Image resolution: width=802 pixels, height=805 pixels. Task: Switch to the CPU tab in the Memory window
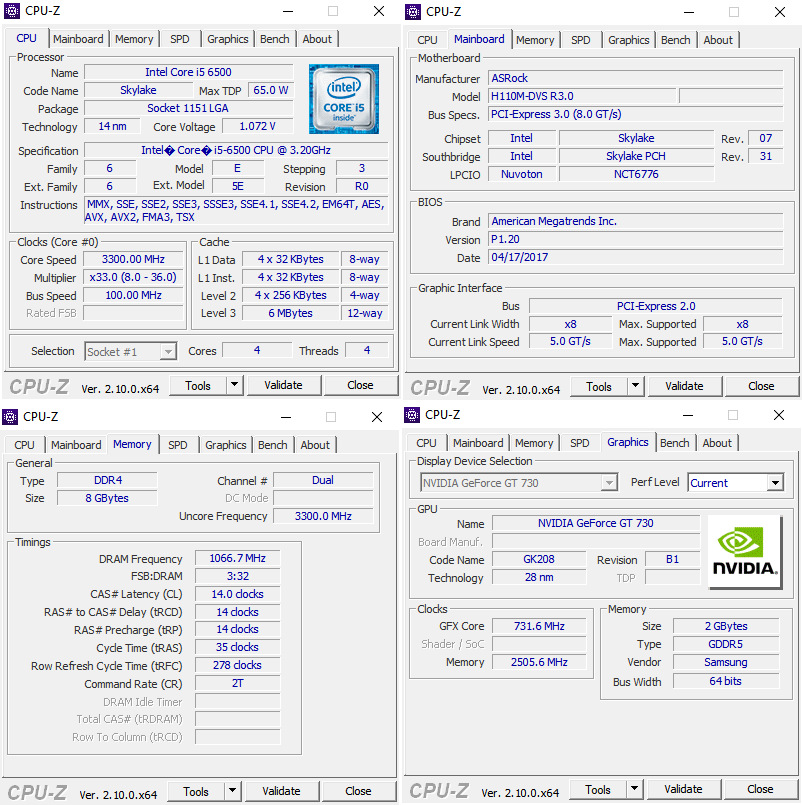[25, 445]
